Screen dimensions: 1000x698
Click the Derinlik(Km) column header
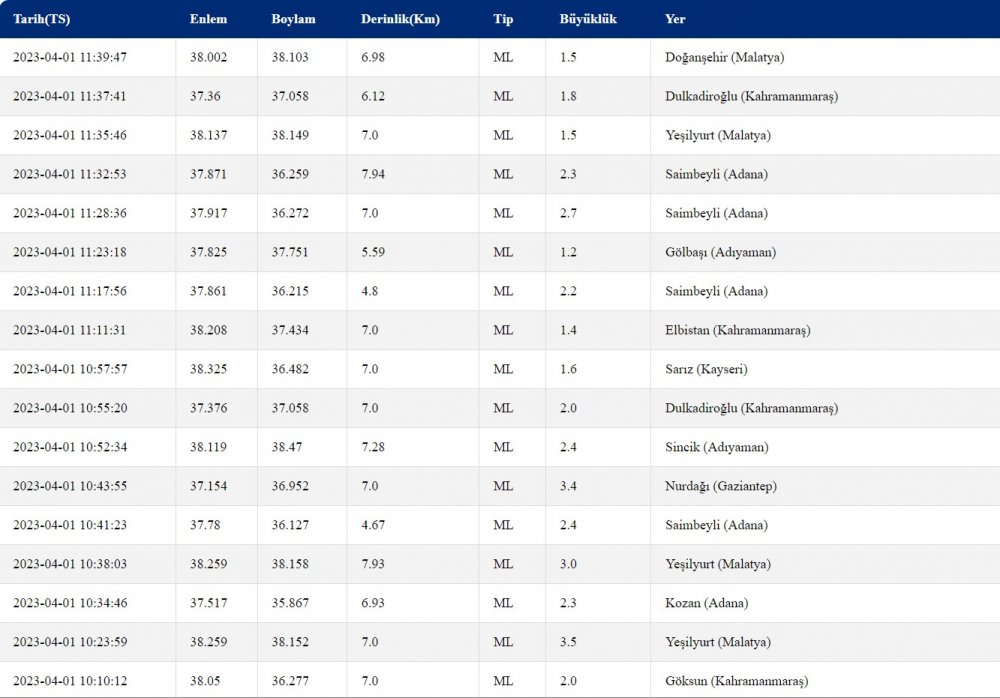(400, 19)
